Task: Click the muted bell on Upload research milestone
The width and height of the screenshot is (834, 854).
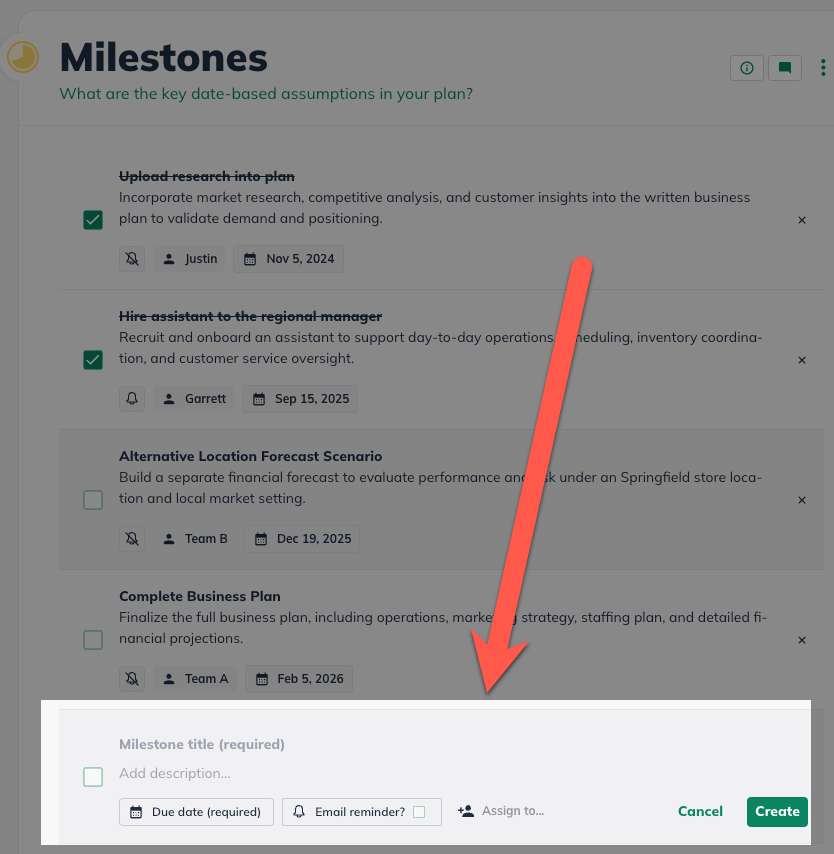Action: pos(132,259)
